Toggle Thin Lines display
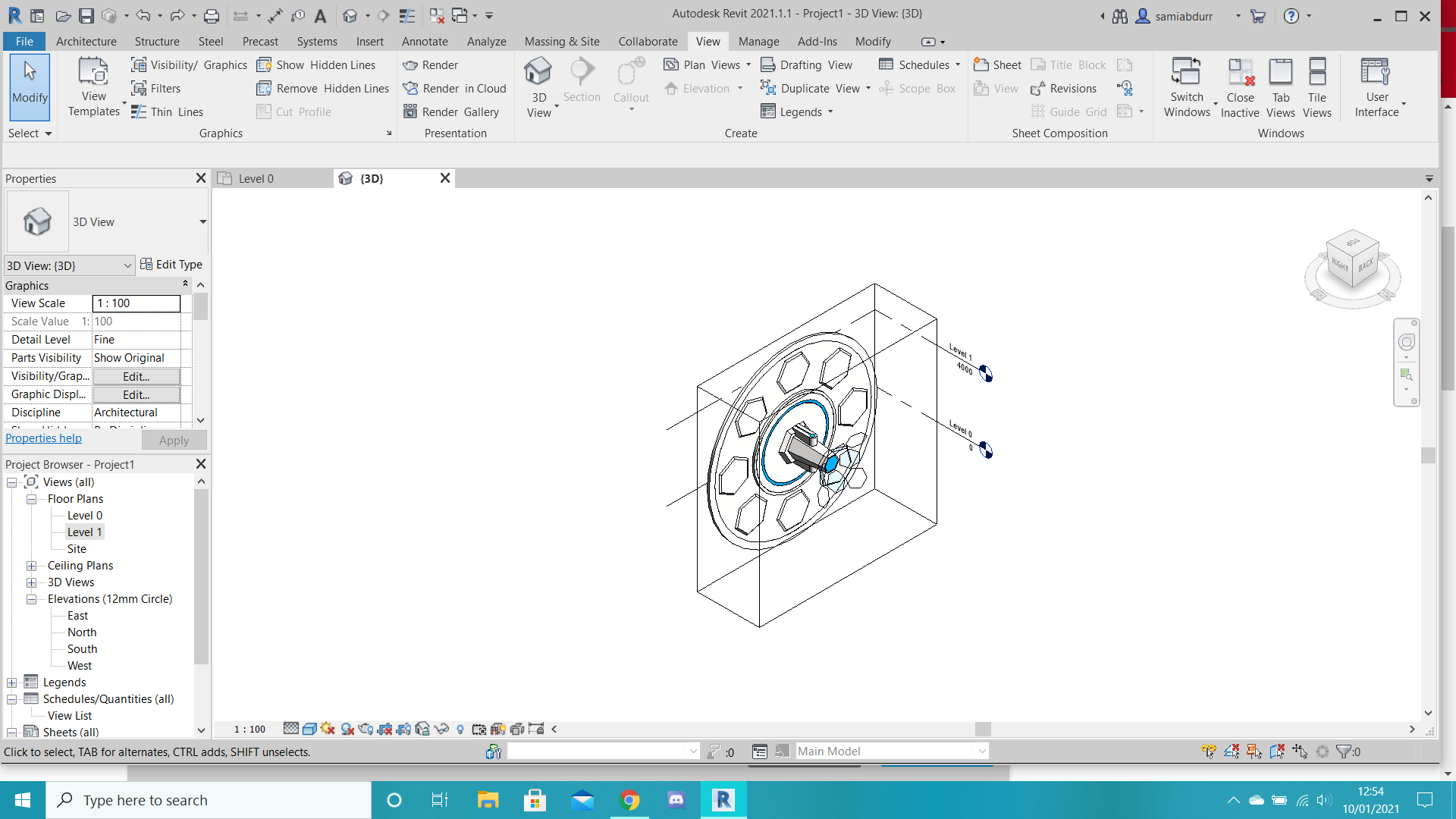 (x=167, y=112)
